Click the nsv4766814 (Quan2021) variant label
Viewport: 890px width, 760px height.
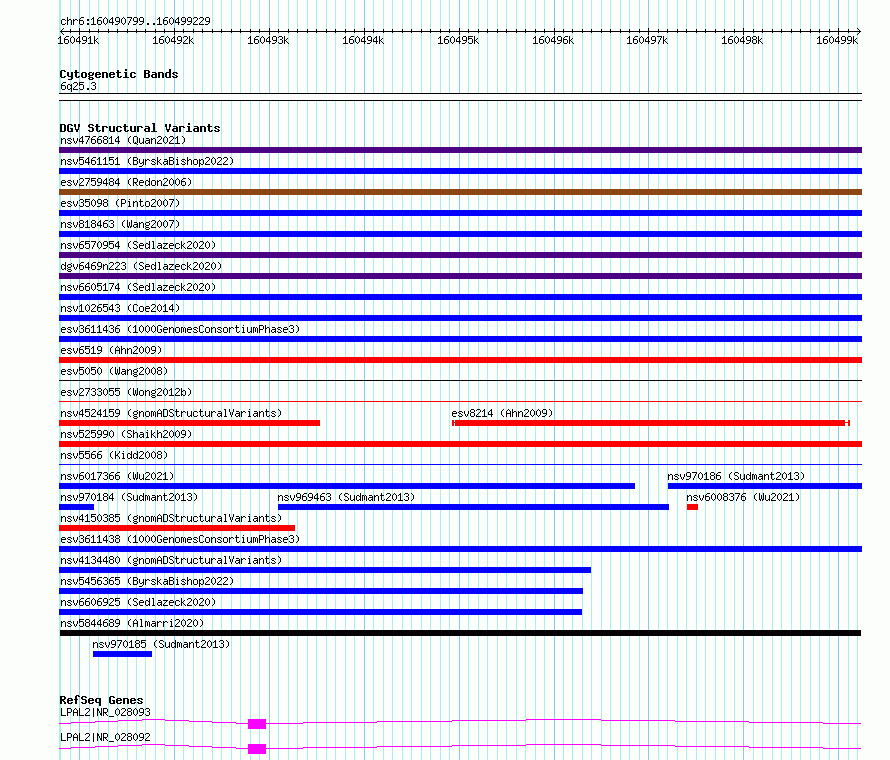(123, 140)
